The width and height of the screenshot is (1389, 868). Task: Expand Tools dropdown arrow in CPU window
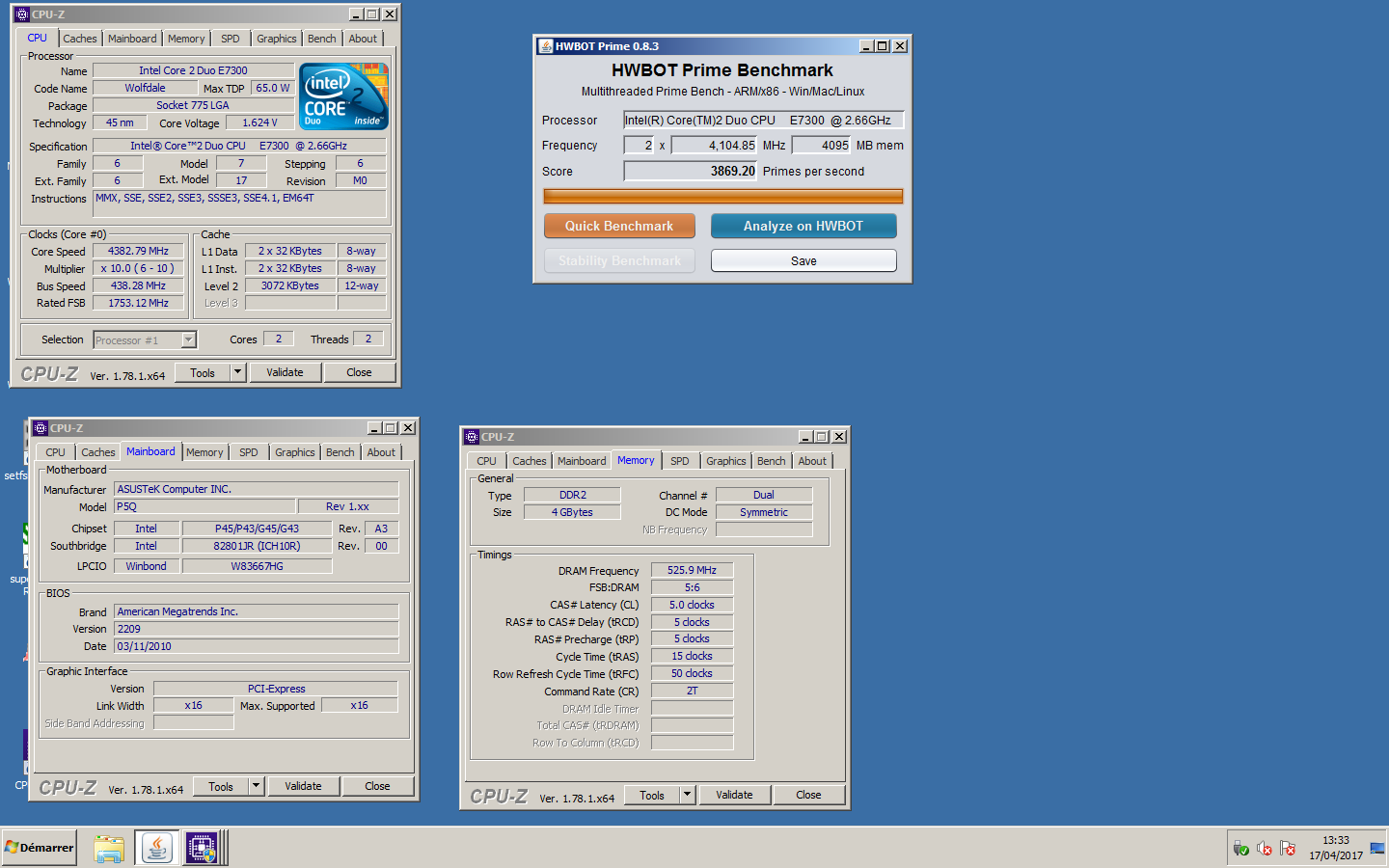pos(238,372)
